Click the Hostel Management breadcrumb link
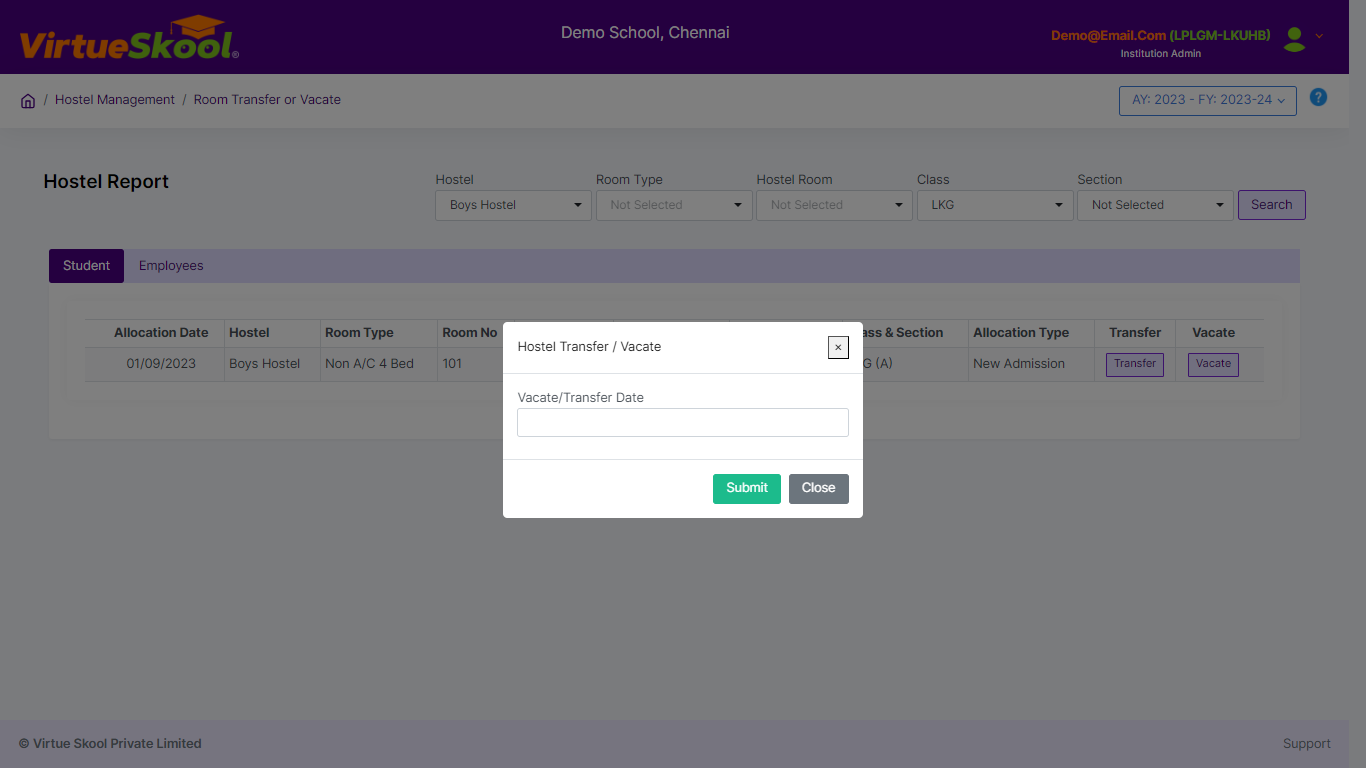Screen dimensions: 1366x768 (x=115, y=100)
